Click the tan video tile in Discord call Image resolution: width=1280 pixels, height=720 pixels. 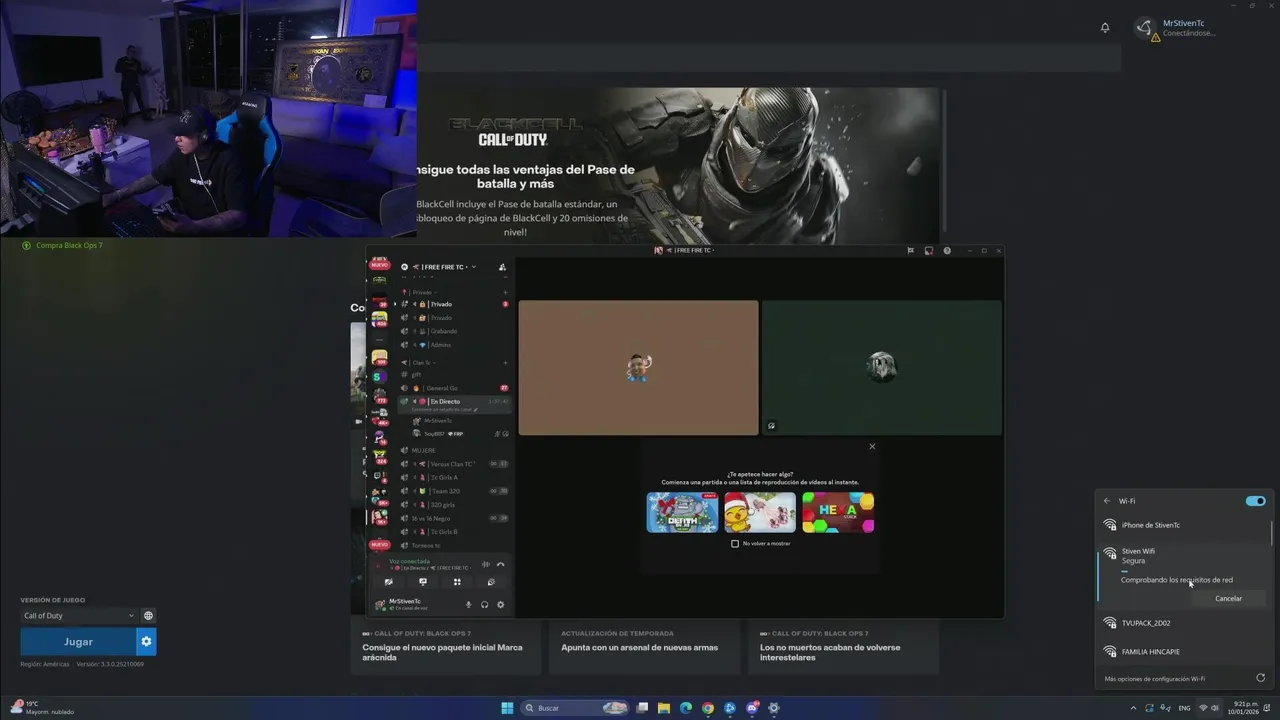click(x=638, y=368)
